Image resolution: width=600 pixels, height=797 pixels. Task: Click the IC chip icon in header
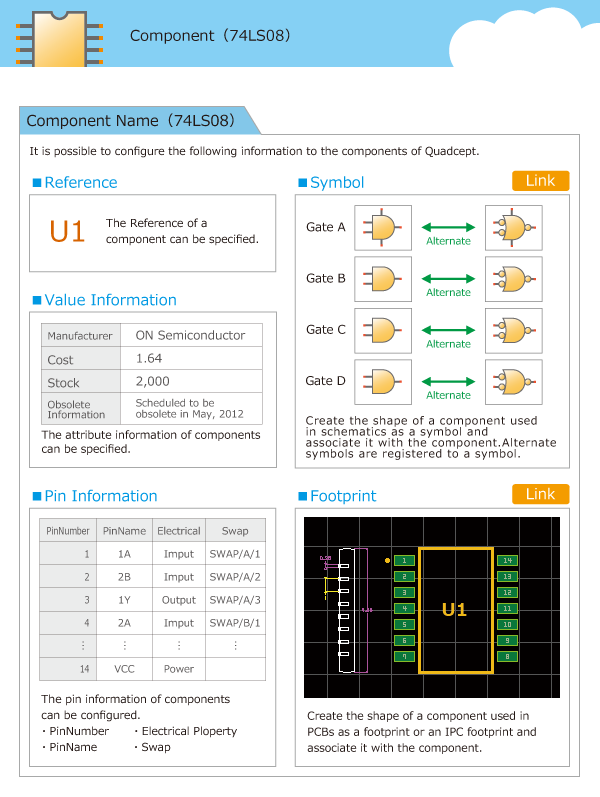pos(59,40)
